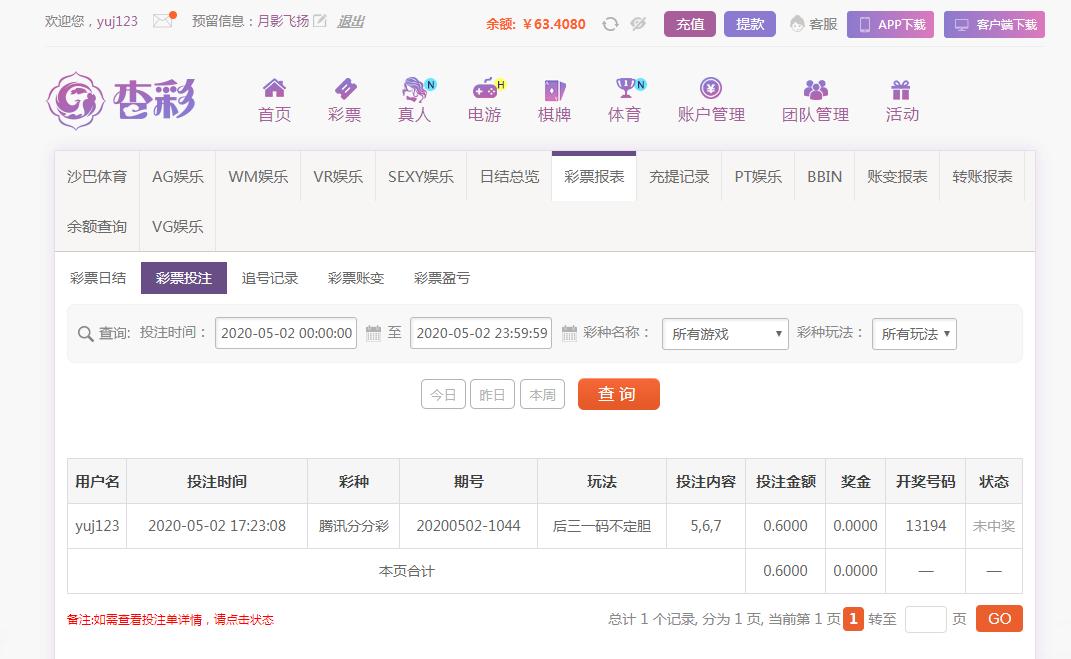Switch to AG娱乐 tab
Screen dimensions: 1071x659
coord(178,176)
